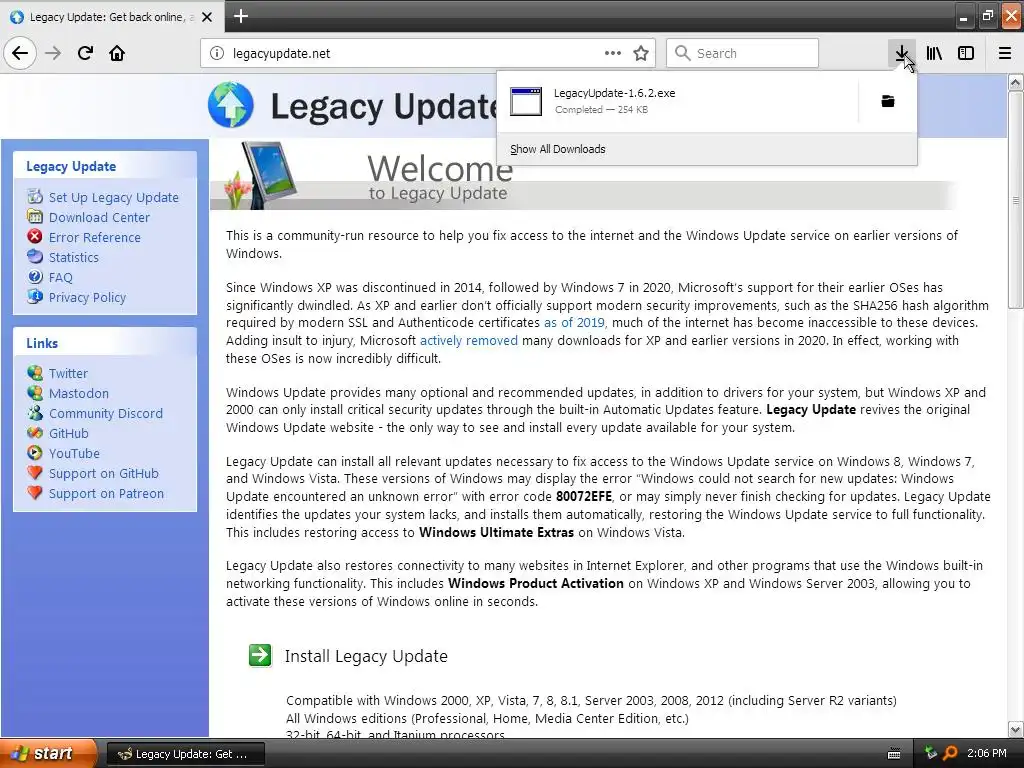Open Support on Patreon link

pyautogui.click(x=106, y=494)
